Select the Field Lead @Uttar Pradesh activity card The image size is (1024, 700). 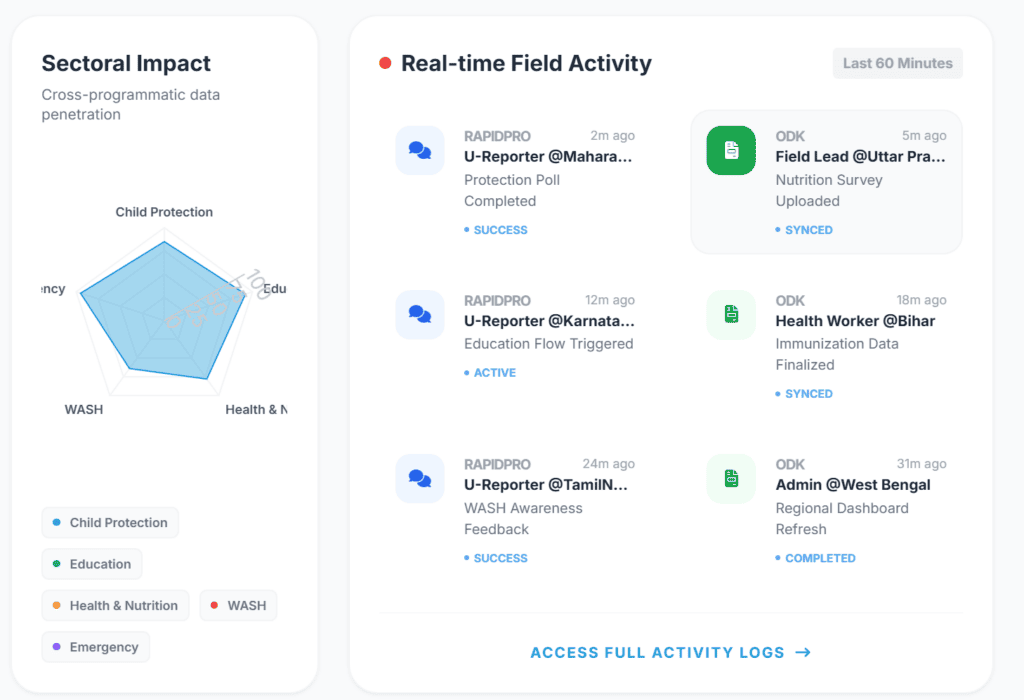[x=826, y=181]
